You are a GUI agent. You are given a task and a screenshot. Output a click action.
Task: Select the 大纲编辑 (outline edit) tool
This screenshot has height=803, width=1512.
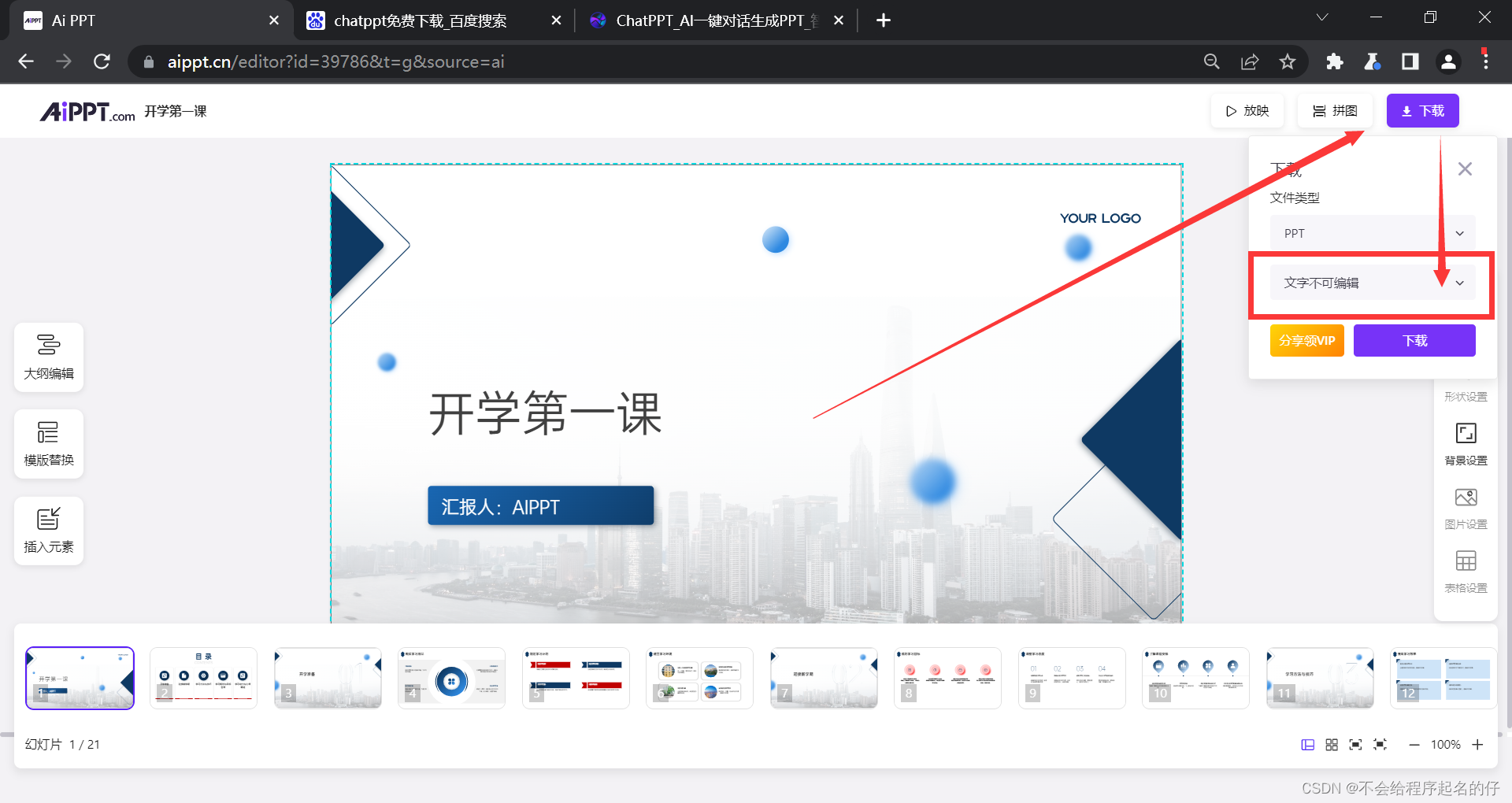click(x=48, y=357)
